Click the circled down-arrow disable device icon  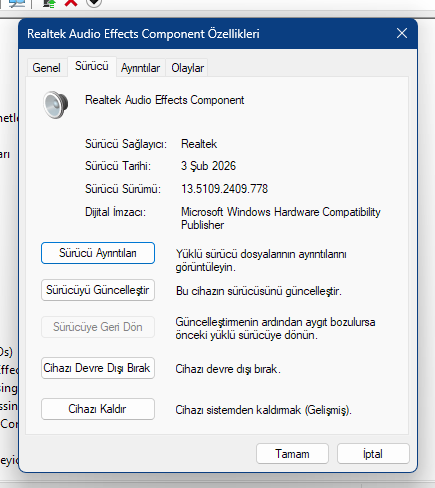94,3
